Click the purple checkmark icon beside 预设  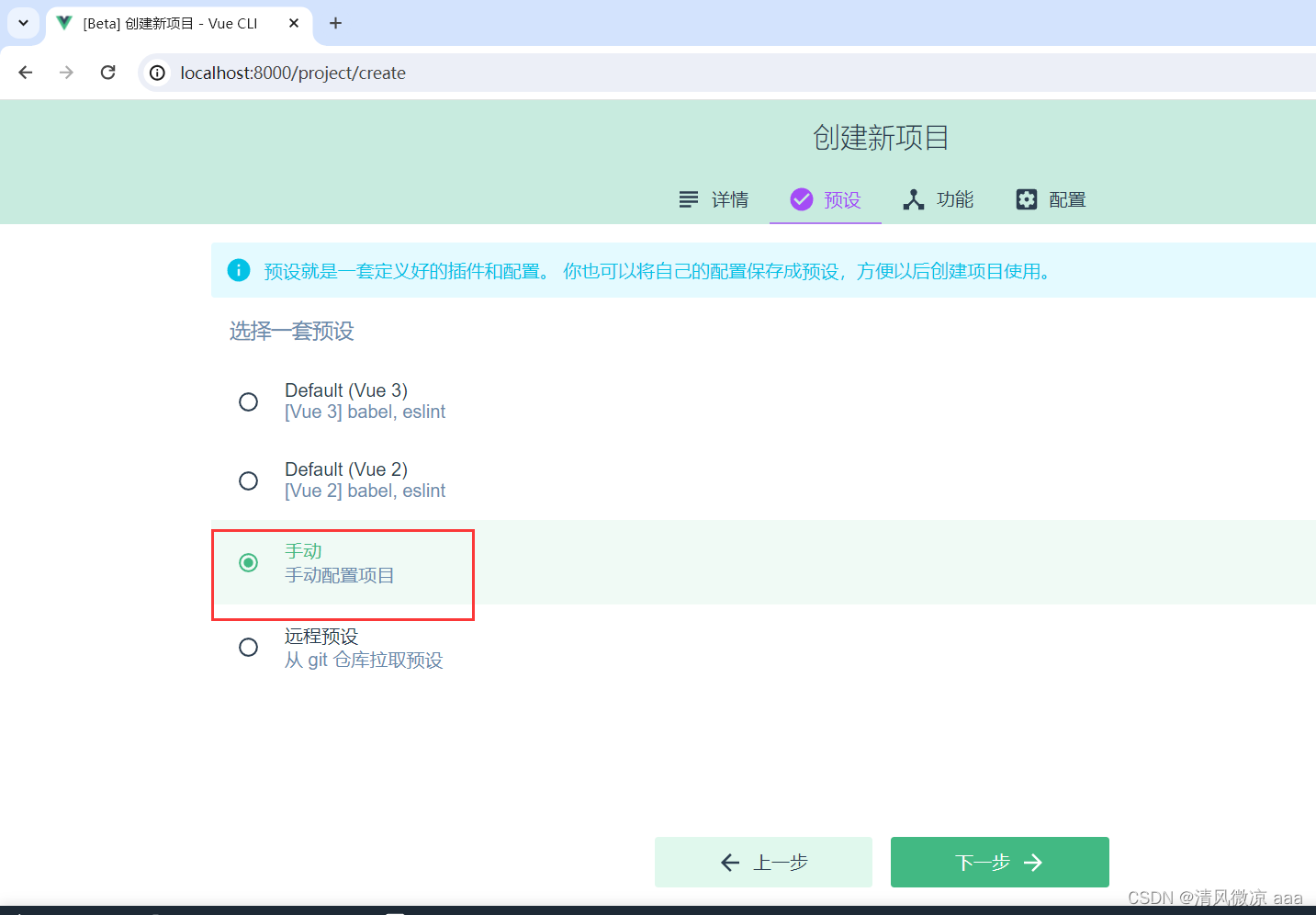pos(802,199)
